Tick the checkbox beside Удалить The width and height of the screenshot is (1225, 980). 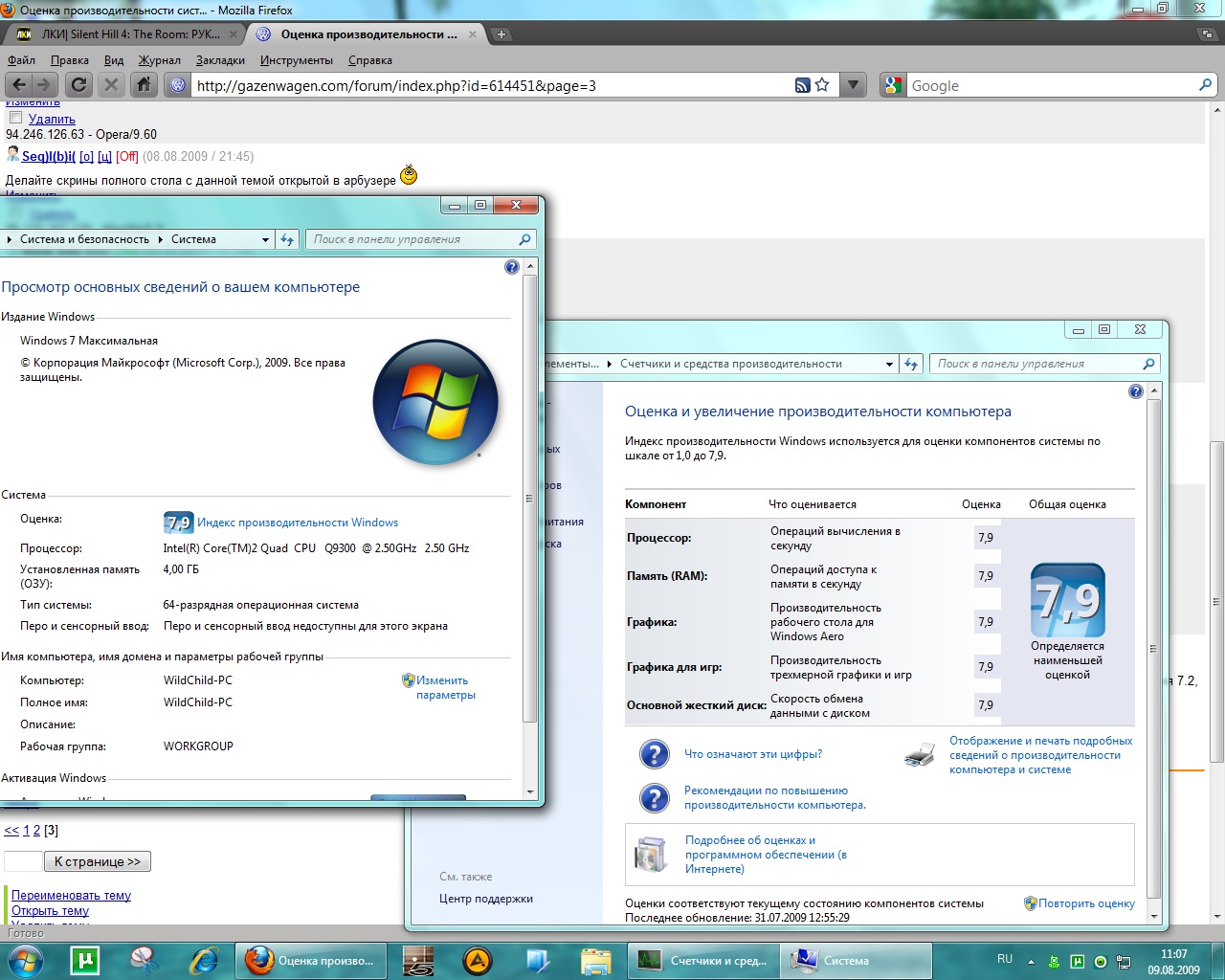(15, 118)
